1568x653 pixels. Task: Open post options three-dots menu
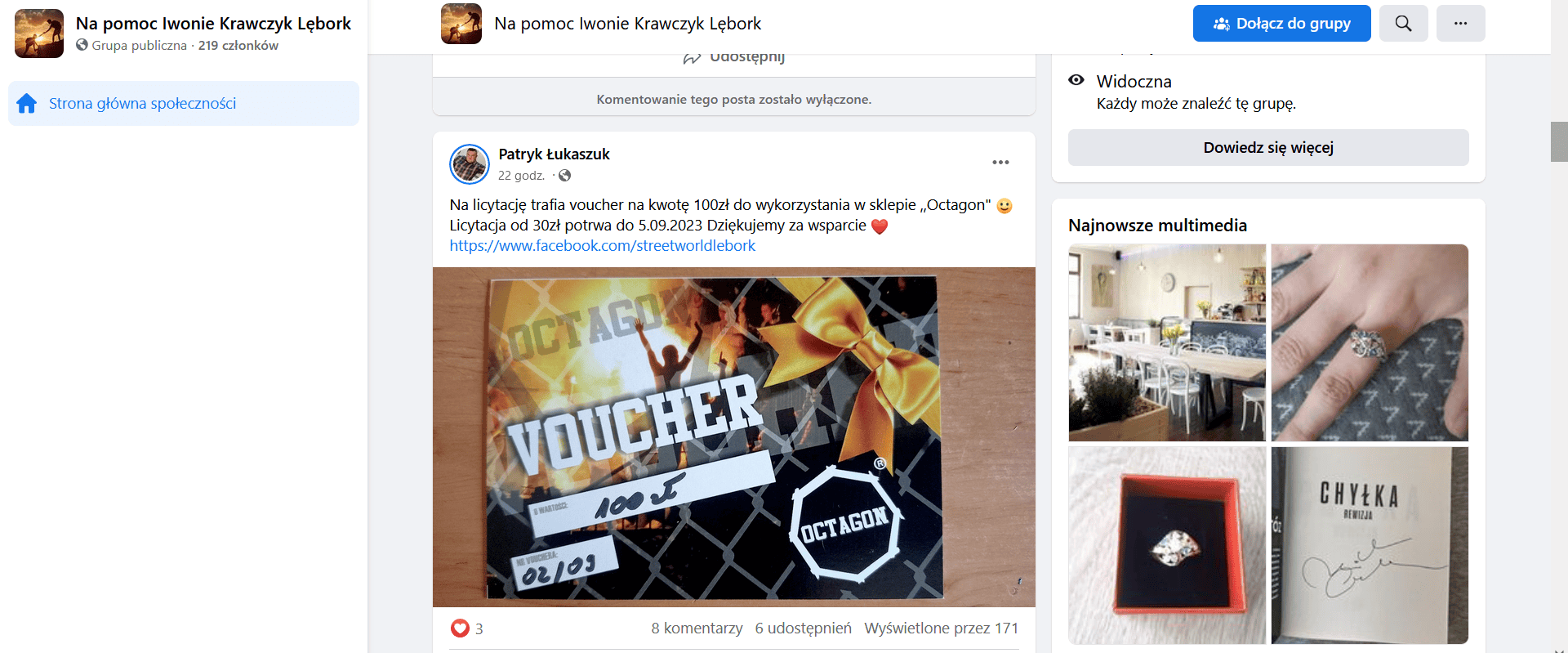coord(1000,163)
